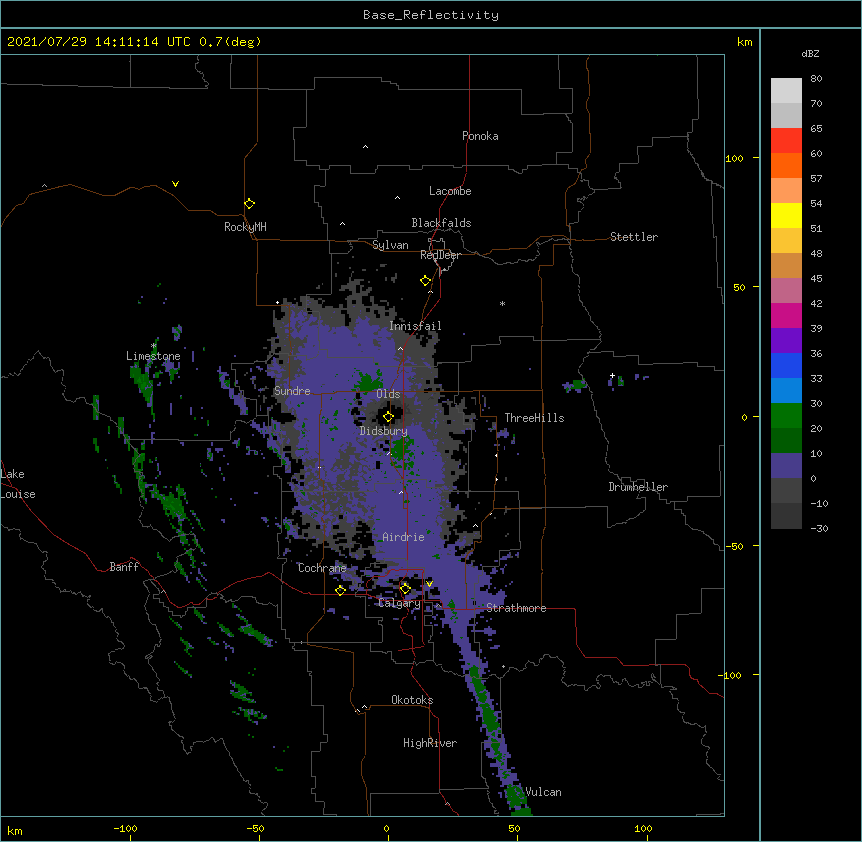Click the Airdrie city label
Screen dimensions: 862x842
[x=404, y=537]
